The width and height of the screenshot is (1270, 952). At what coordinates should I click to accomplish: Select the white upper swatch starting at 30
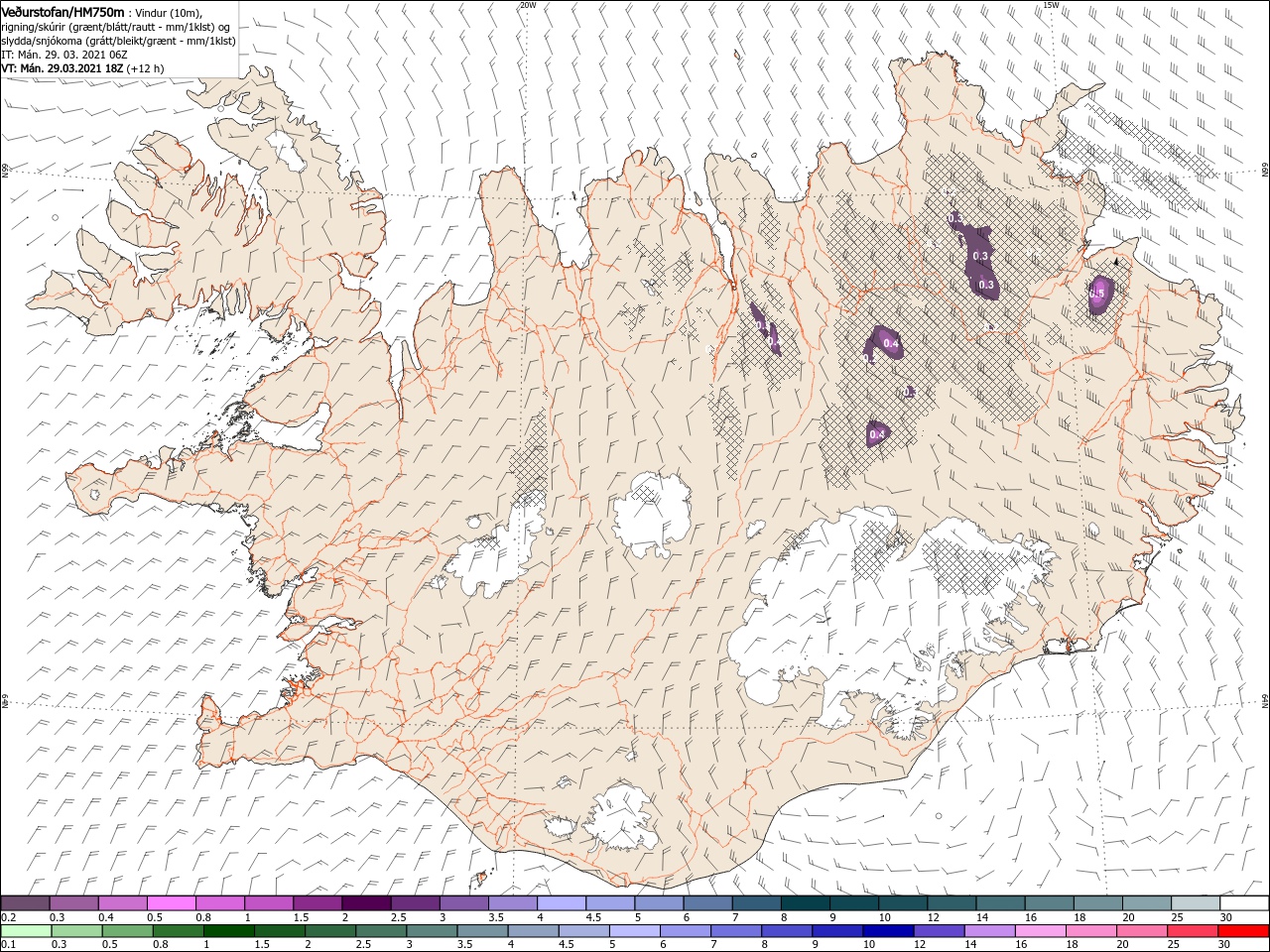tap(1244, 903)
